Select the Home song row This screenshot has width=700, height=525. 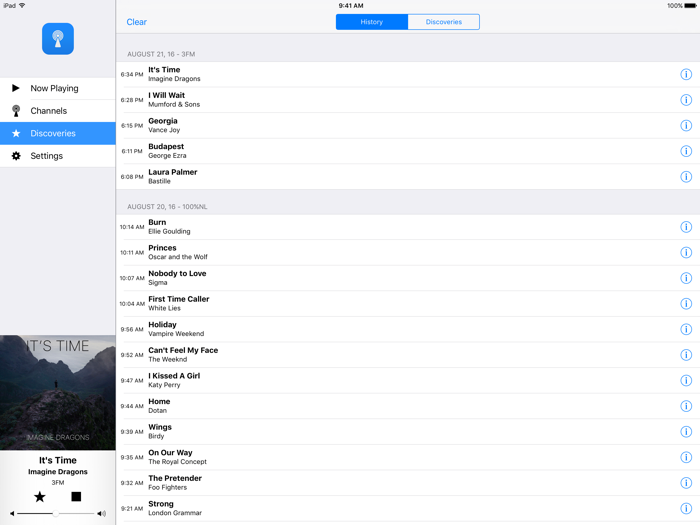(408, 406)
